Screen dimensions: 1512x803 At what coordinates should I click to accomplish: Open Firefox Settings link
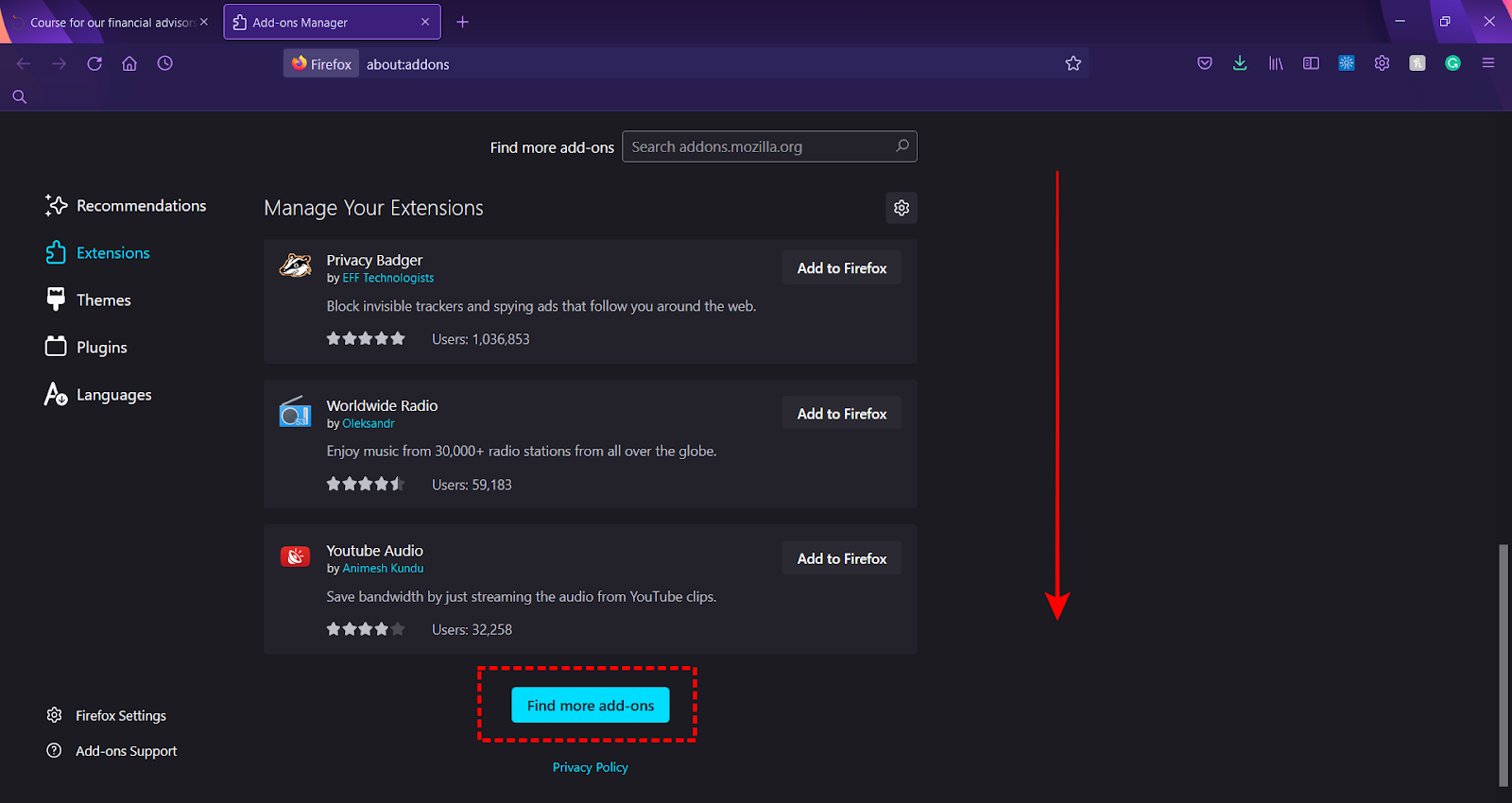click(x=107, y=715)
